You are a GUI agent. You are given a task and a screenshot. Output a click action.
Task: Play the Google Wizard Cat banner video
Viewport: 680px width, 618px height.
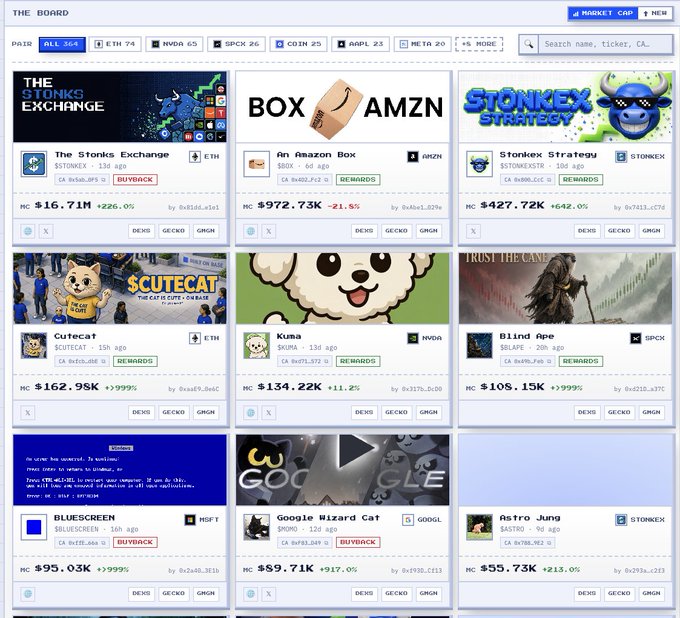(356, 451)
